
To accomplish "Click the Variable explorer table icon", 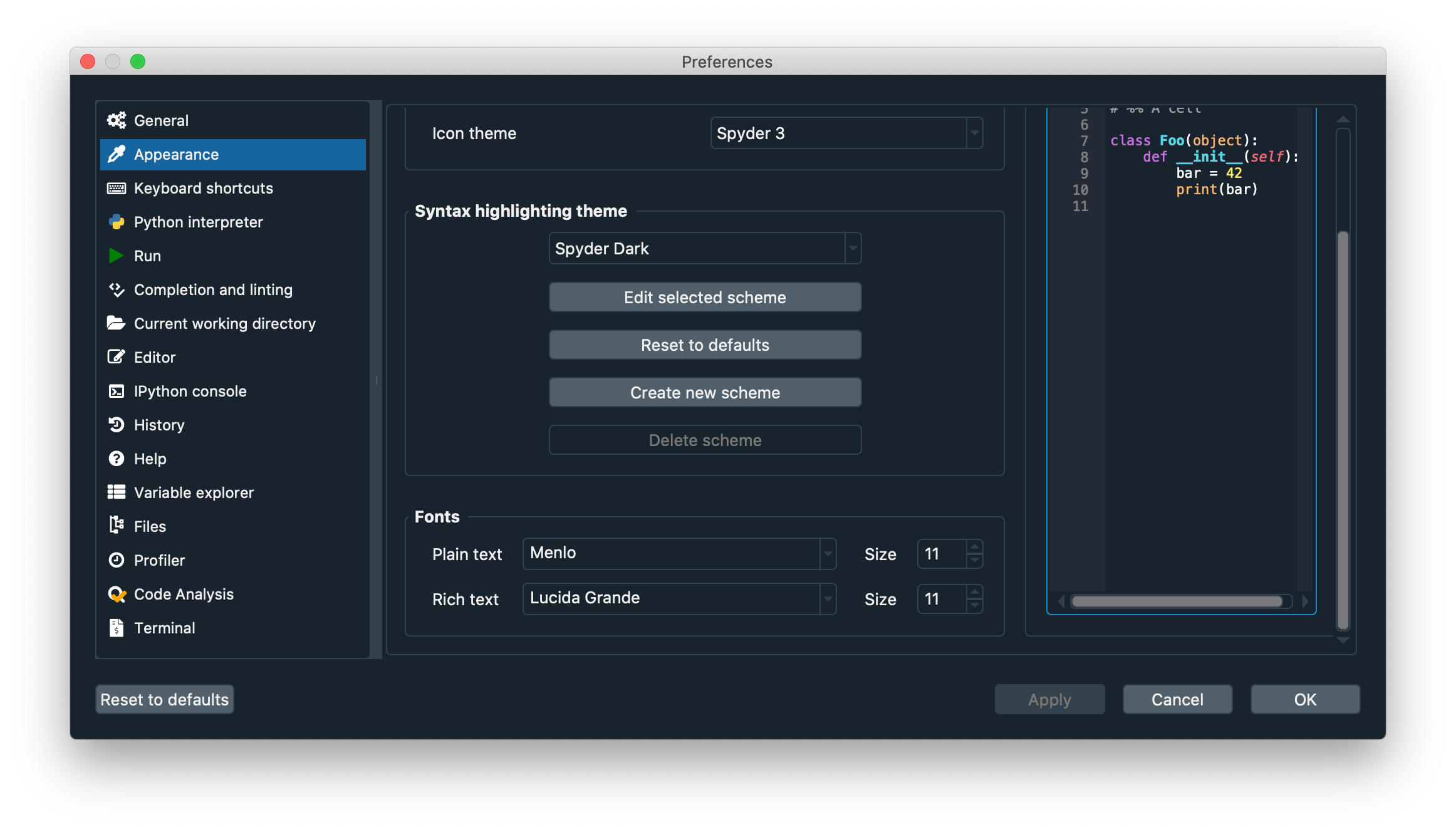I will pyautogui.click(x=117, y=492).
